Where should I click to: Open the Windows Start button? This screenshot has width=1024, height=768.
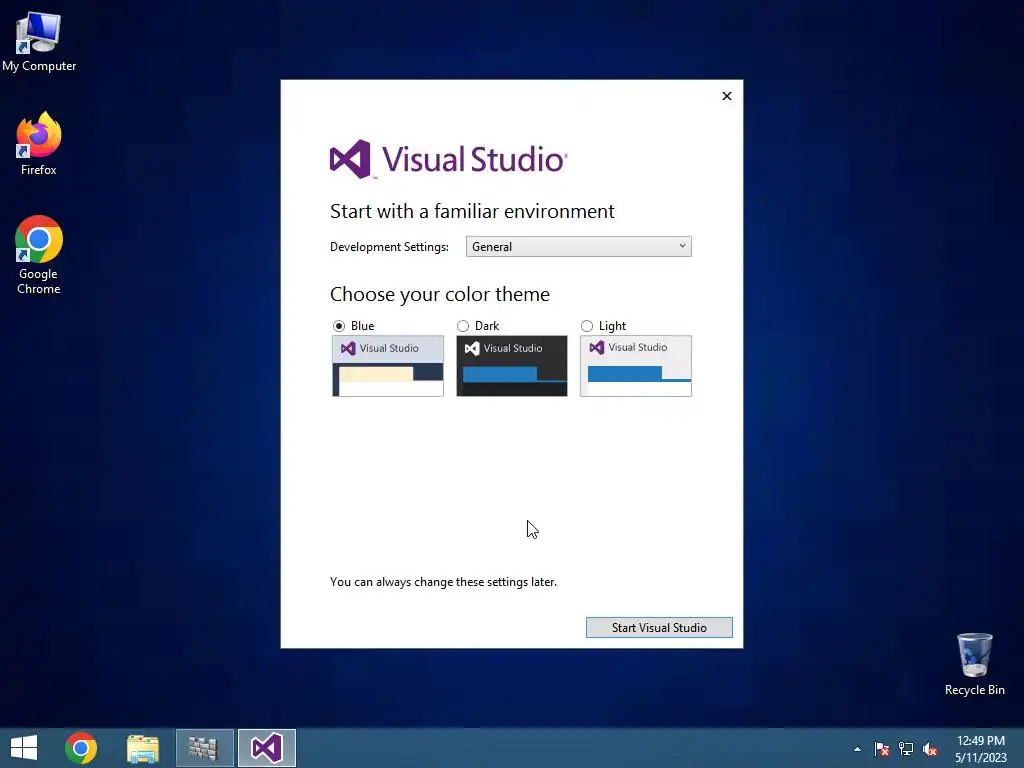pyautogui.click(x=24, y=748)
